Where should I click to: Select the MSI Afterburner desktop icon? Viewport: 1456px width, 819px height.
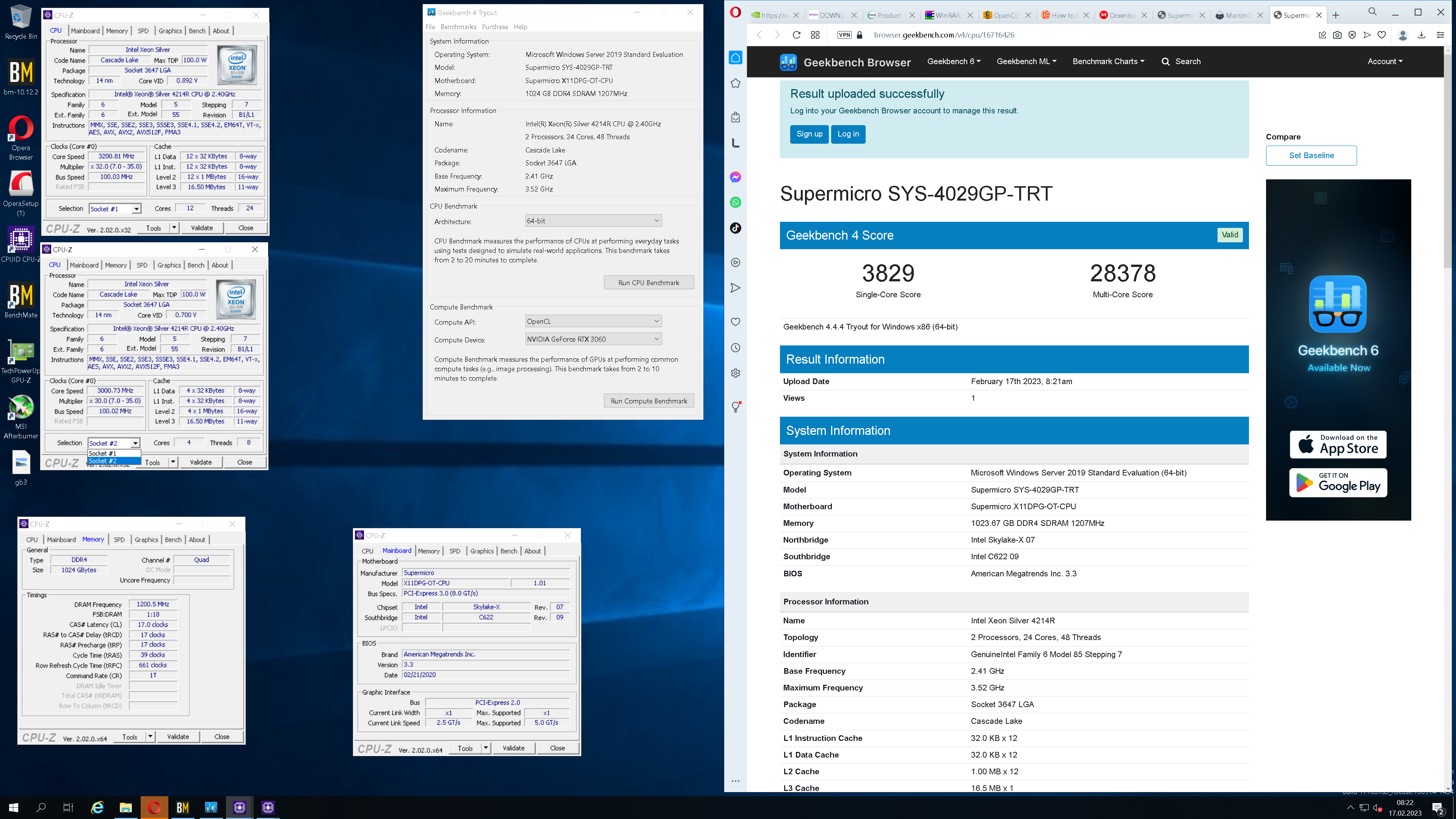coord(21,417)
